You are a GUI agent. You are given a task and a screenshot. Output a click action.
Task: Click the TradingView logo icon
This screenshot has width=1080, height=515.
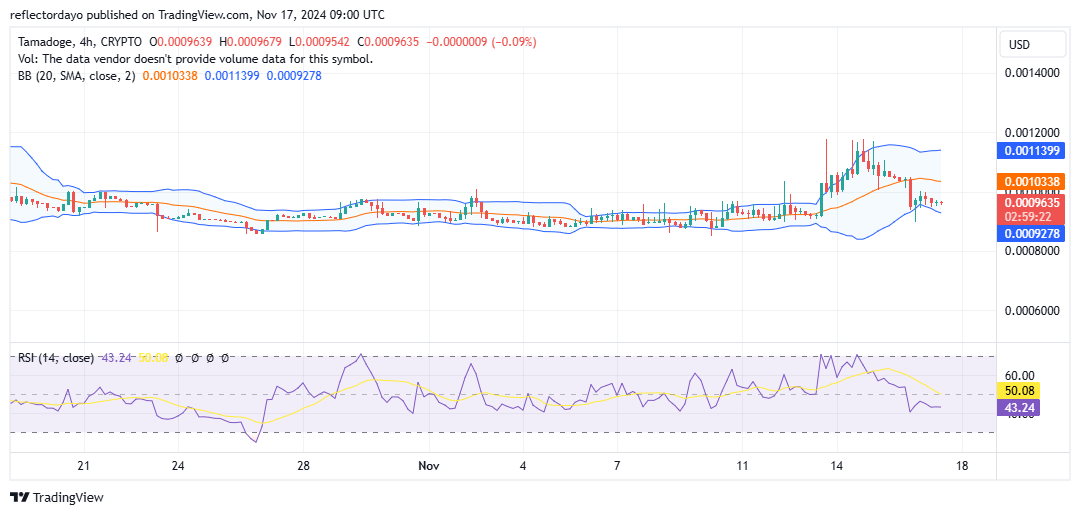[21, 497]
